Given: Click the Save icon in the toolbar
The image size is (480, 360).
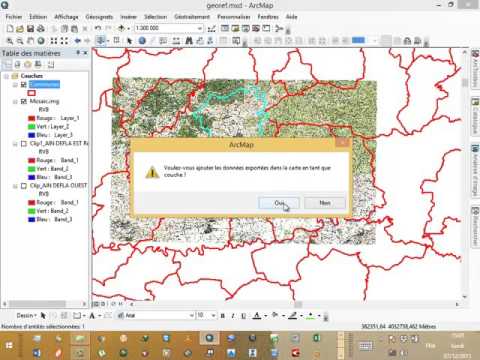Looking at the screenshot, I should click(x=30, y=29).
